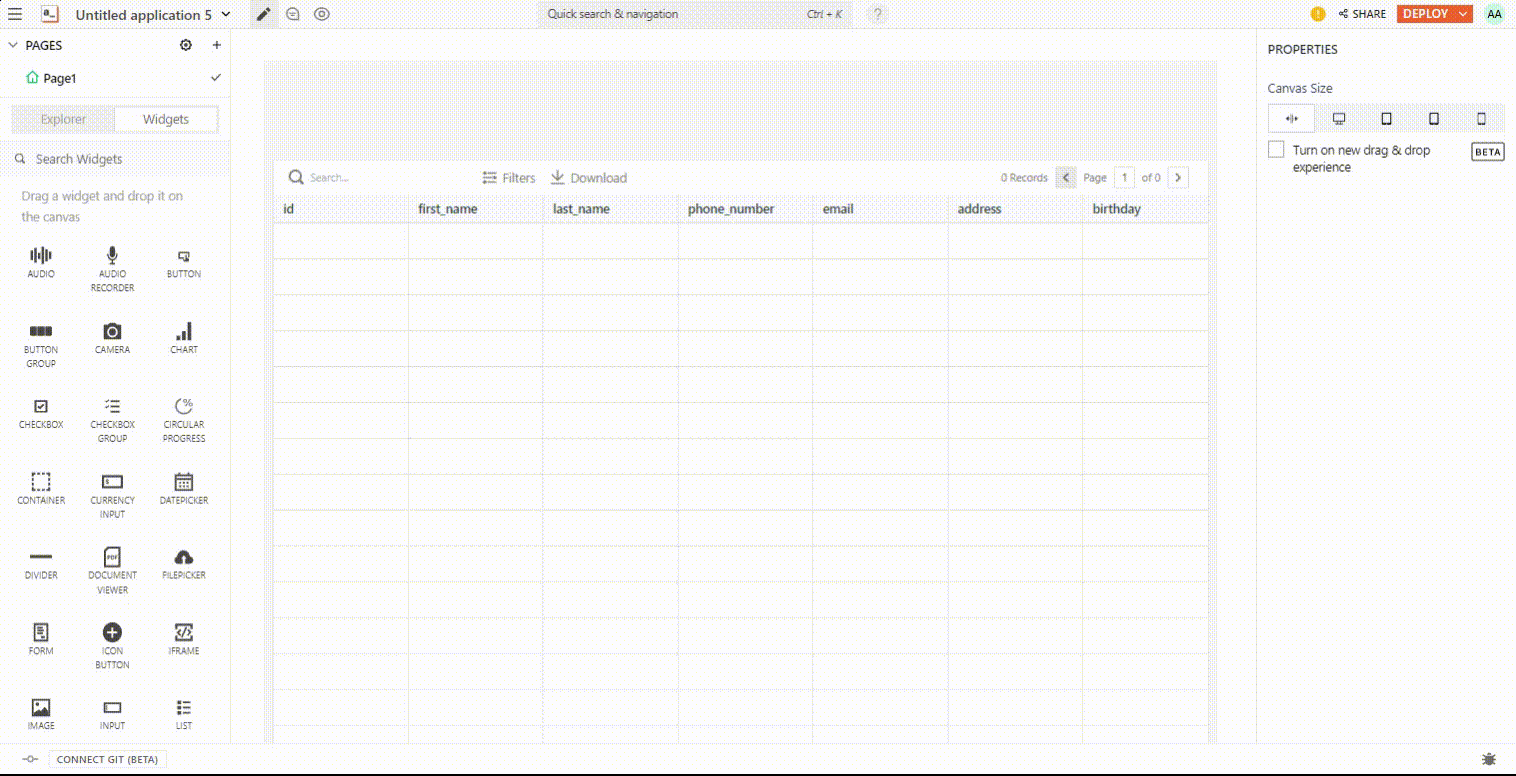The image size is (1516, 776).
Task: Open the hamburger main menu
Action: [x=15, y=14]
